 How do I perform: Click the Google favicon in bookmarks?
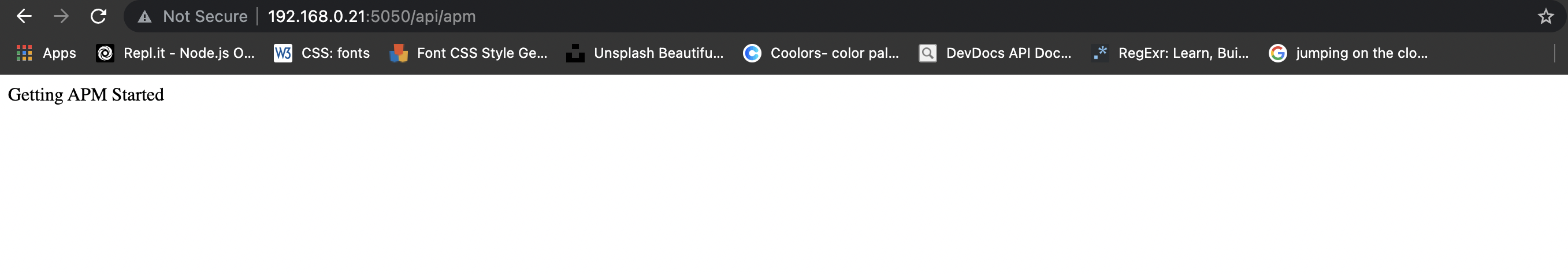(x=1277, y=54)
